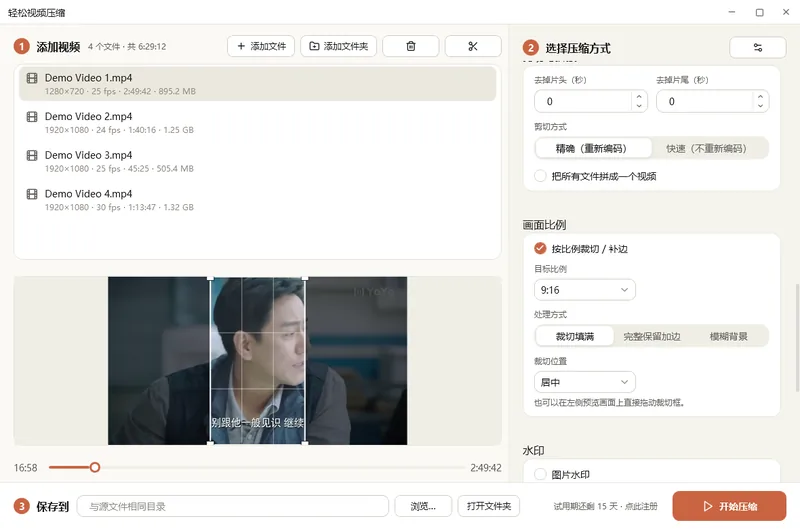Open the 目标比例 9:16 dropdown
Viewport: 800px width, 529px height.
[585, 290]
